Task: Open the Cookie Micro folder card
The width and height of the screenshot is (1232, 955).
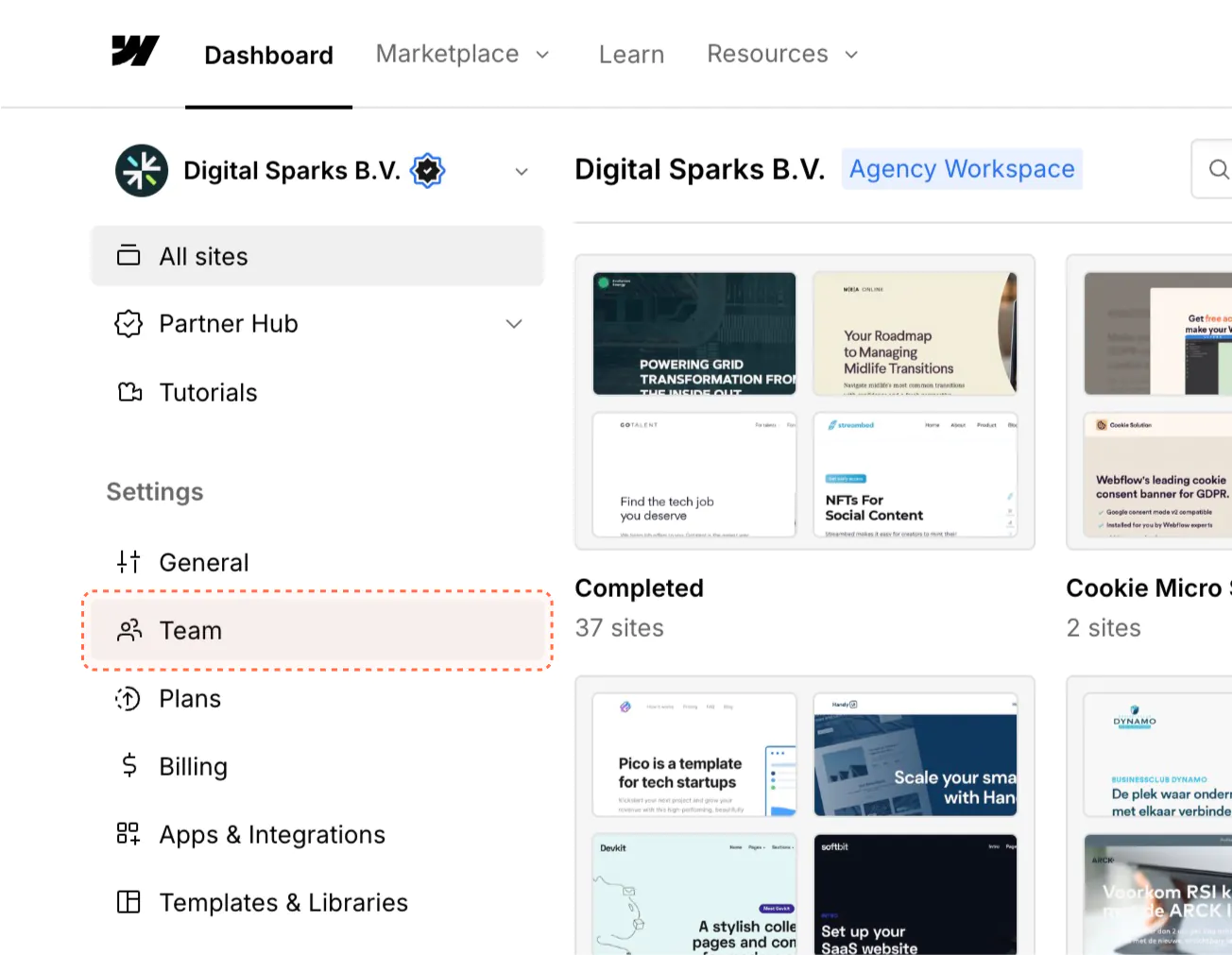Action: pos(1150,401)
